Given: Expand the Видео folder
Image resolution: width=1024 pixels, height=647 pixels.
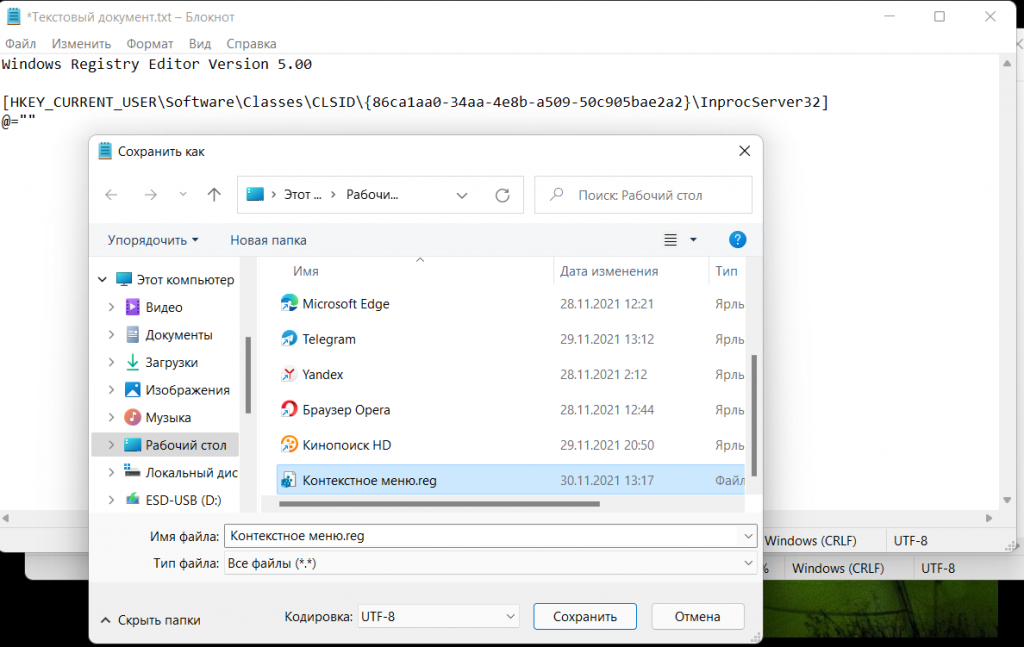Looking at the screenshot, I should coord(111,307).
